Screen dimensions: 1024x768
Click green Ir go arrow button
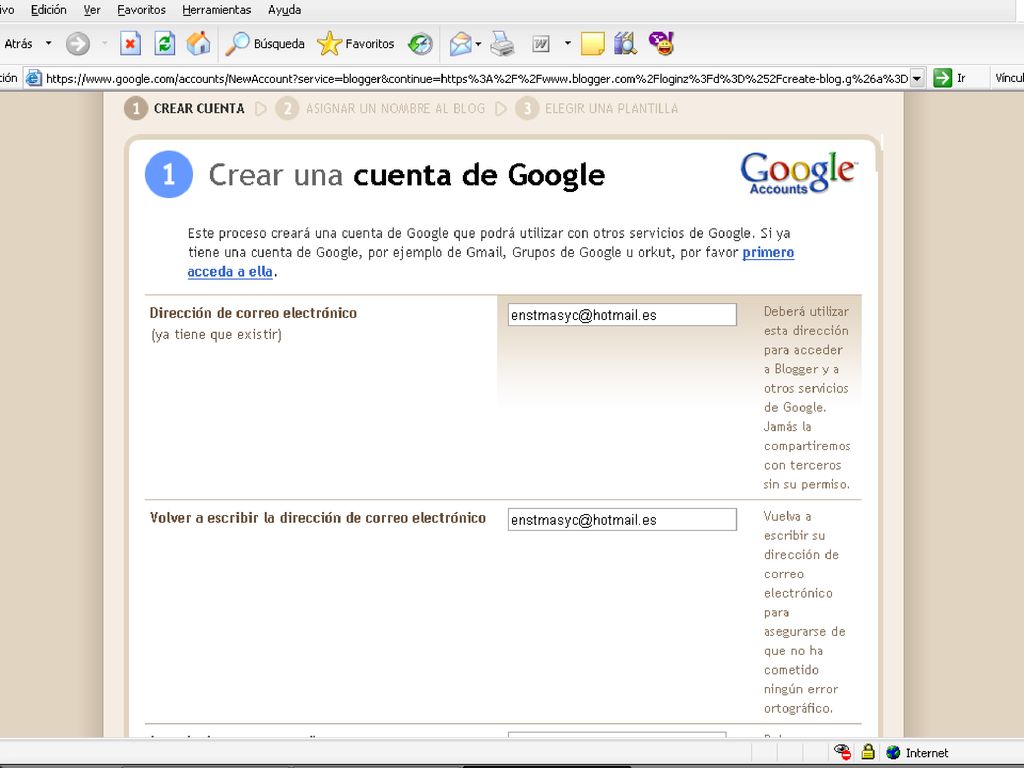[942, 78]
